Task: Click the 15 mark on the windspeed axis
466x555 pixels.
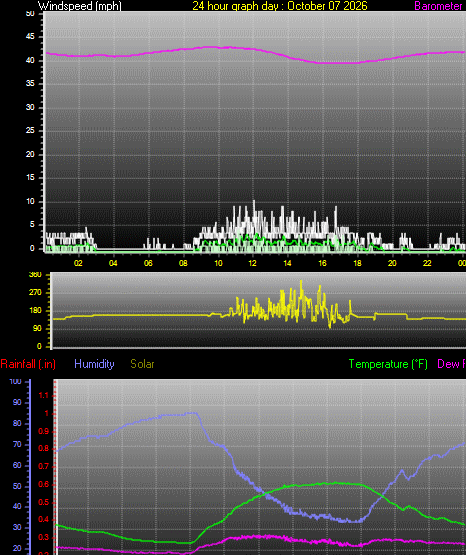Action: (30, 178)
